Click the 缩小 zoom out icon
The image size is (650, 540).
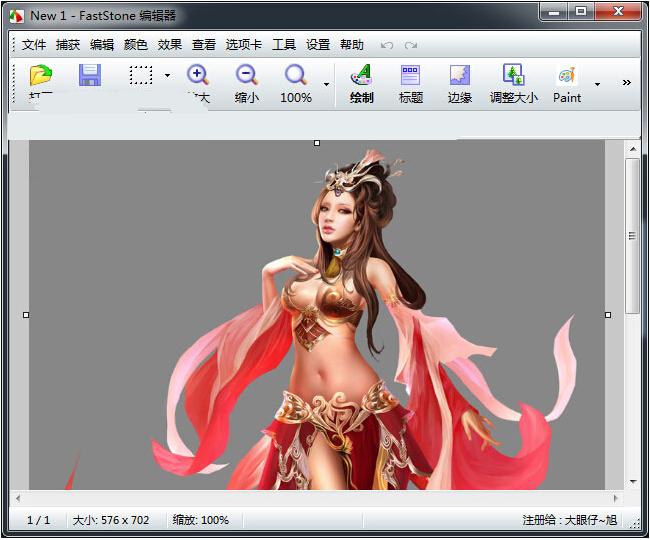[x=246, y=76]
